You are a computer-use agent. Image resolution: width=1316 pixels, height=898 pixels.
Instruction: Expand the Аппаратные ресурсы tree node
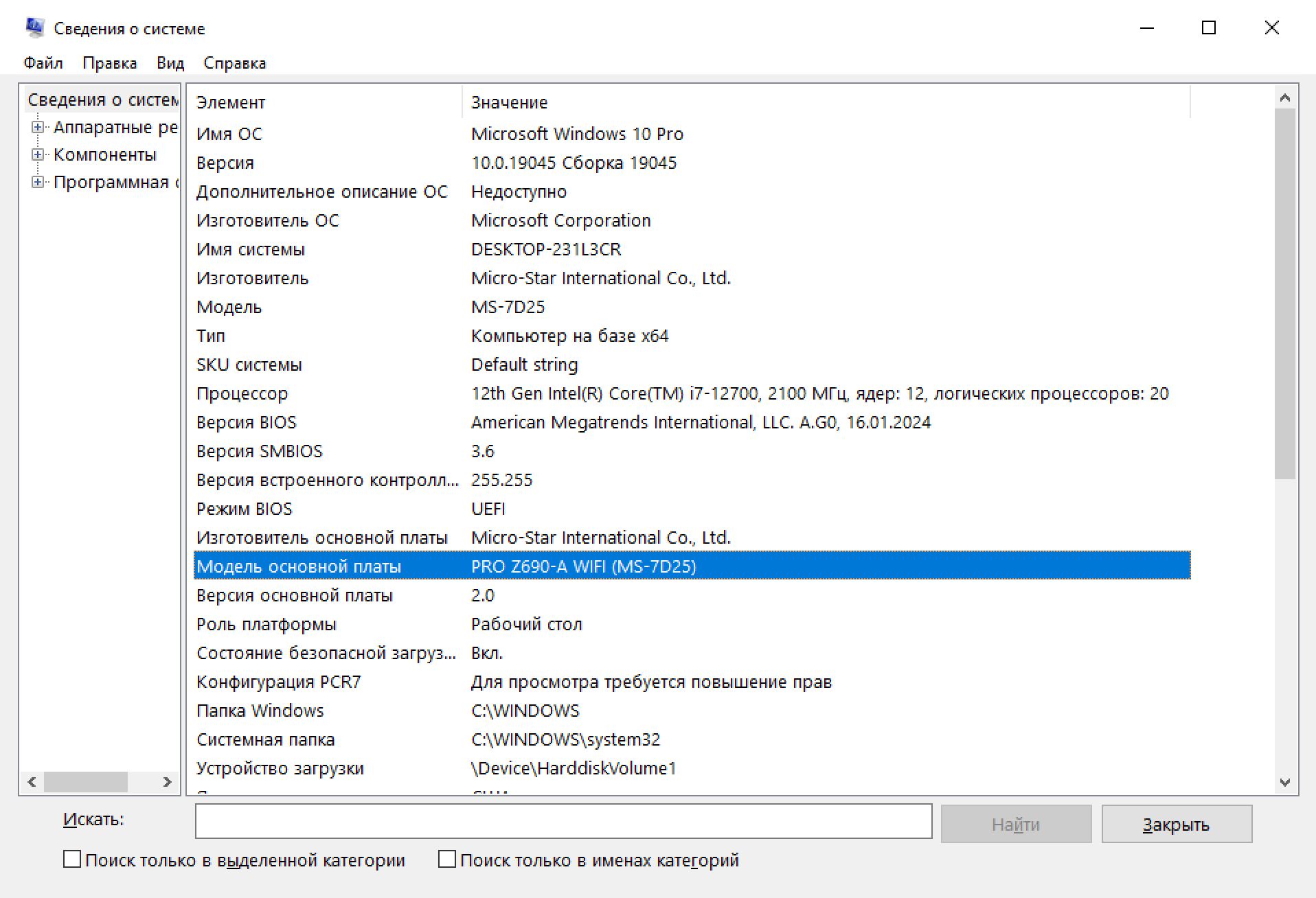[x=38, y=127]
